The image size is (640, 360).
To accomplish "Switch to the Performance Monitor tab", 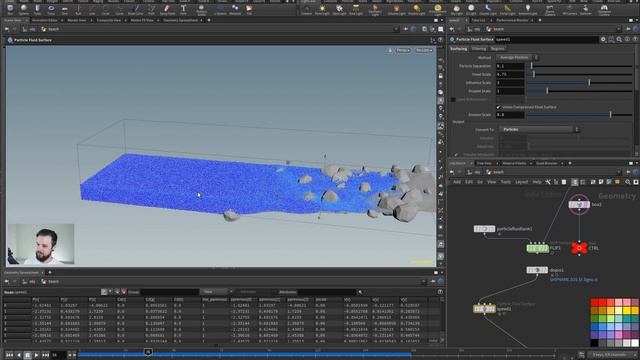I will (512, 20).
